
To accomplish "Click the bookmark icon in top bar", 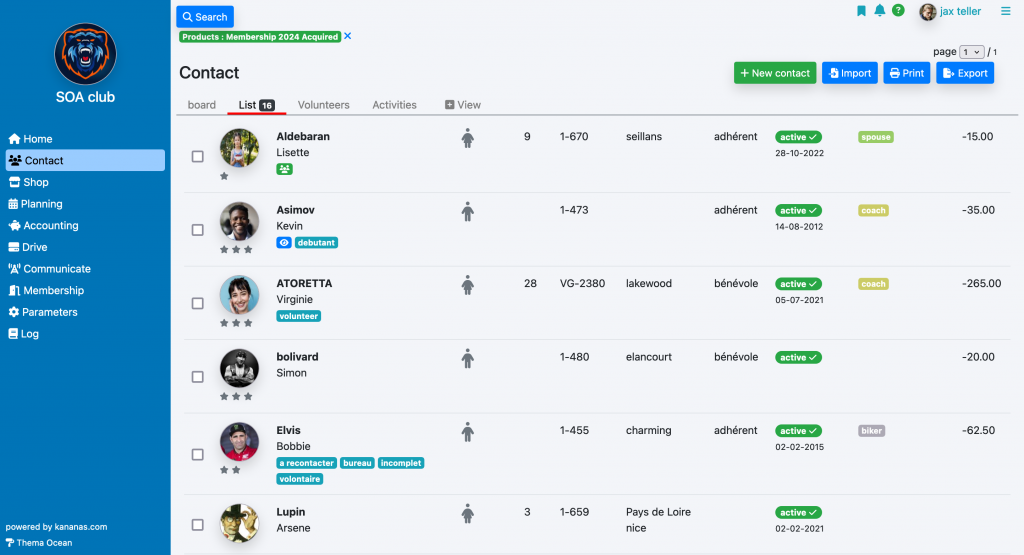I will click(x=861, y=11).
